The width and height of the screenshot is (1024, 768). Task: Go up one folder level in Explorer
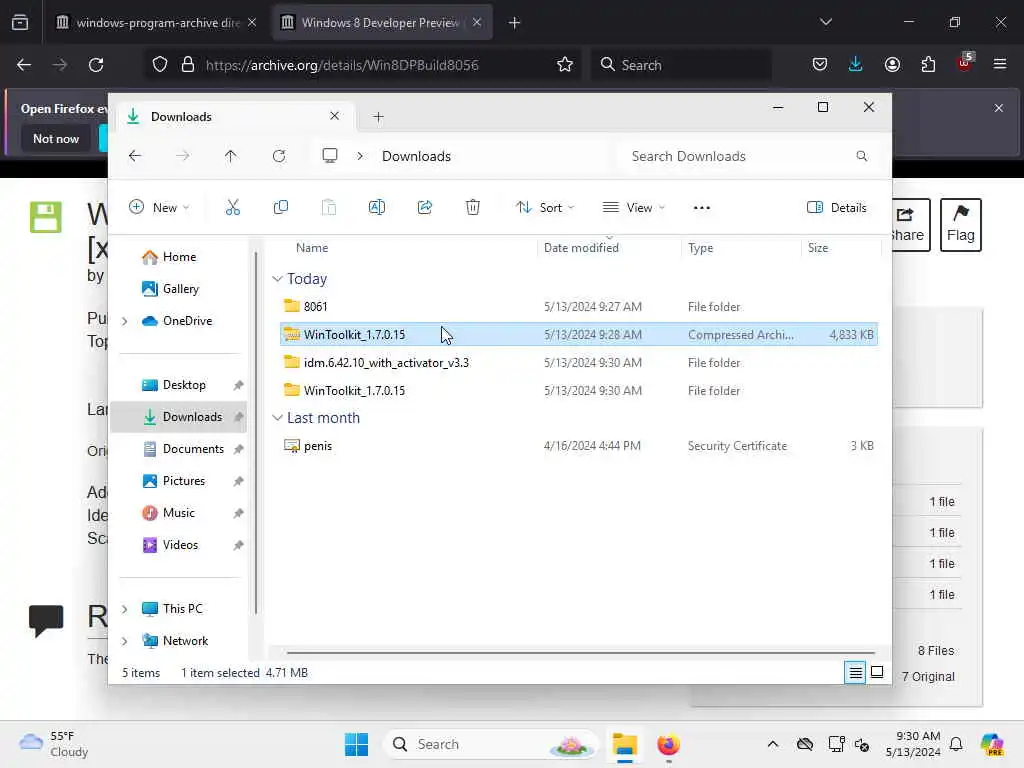(231, 156)
